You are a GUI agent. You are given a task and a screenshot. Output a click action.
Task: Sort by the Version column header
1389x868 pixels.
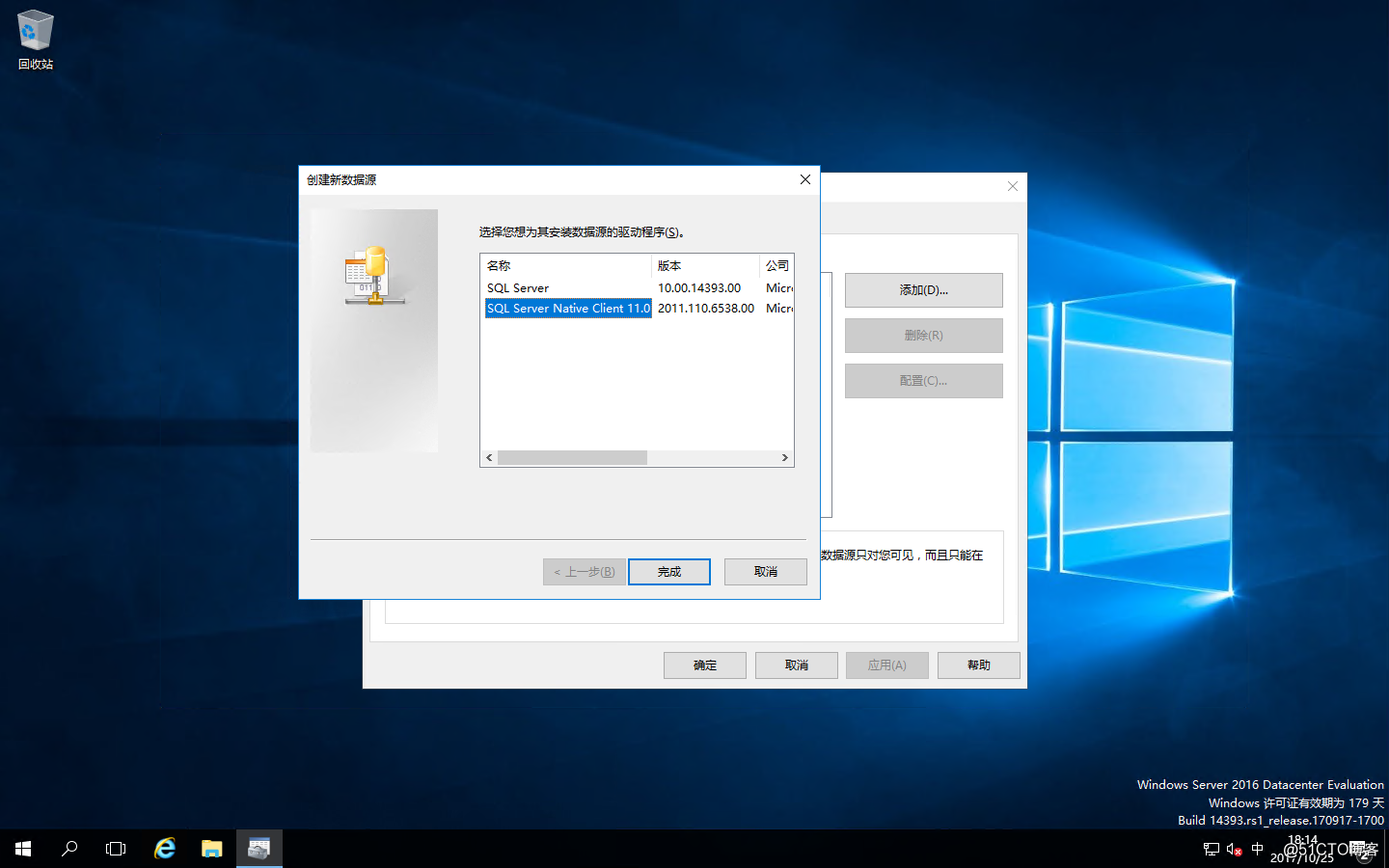pyautogui.click(x=706, y=265)
